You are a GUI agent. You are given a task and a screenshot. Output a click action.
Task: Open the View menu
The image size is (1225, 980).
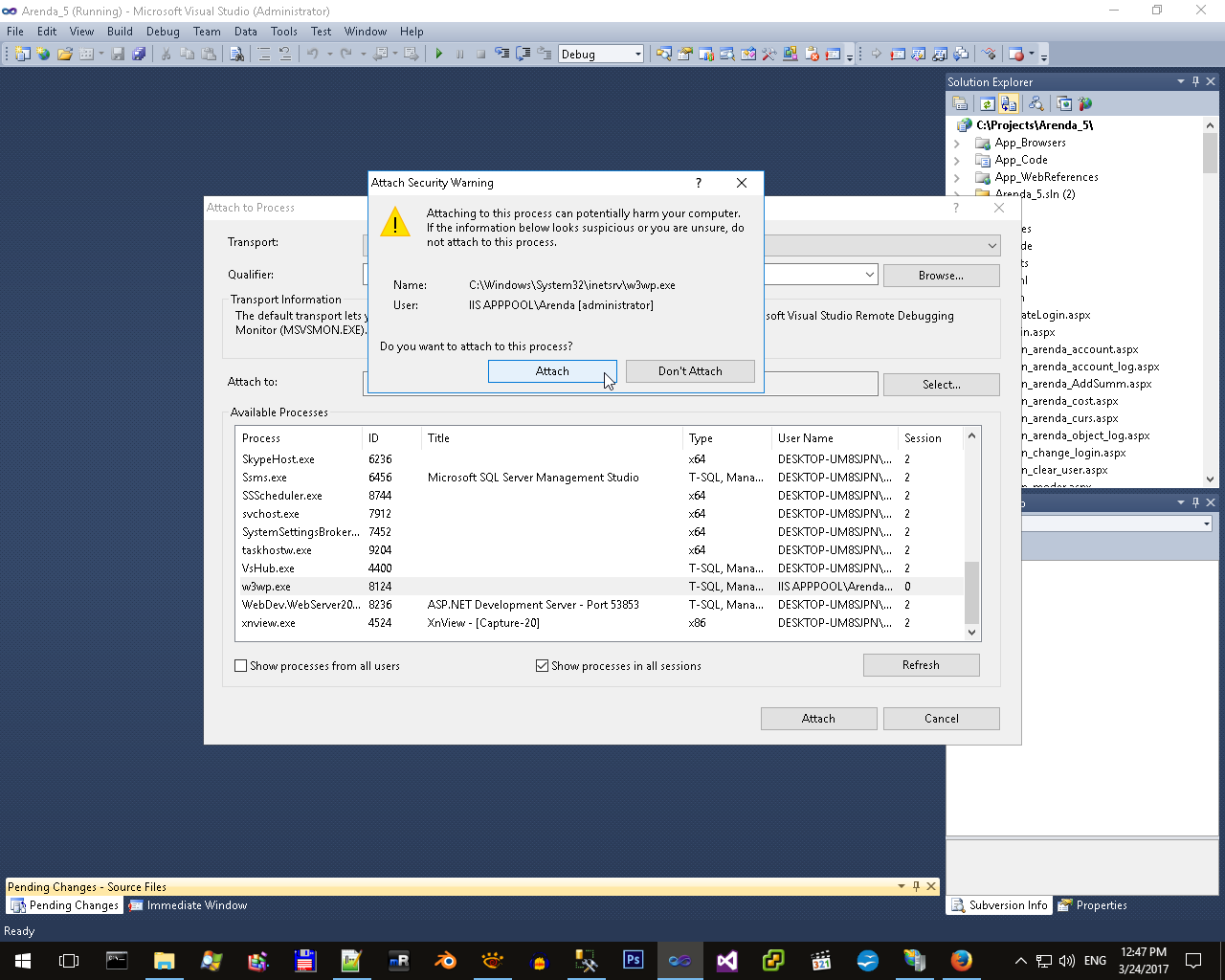81,32
